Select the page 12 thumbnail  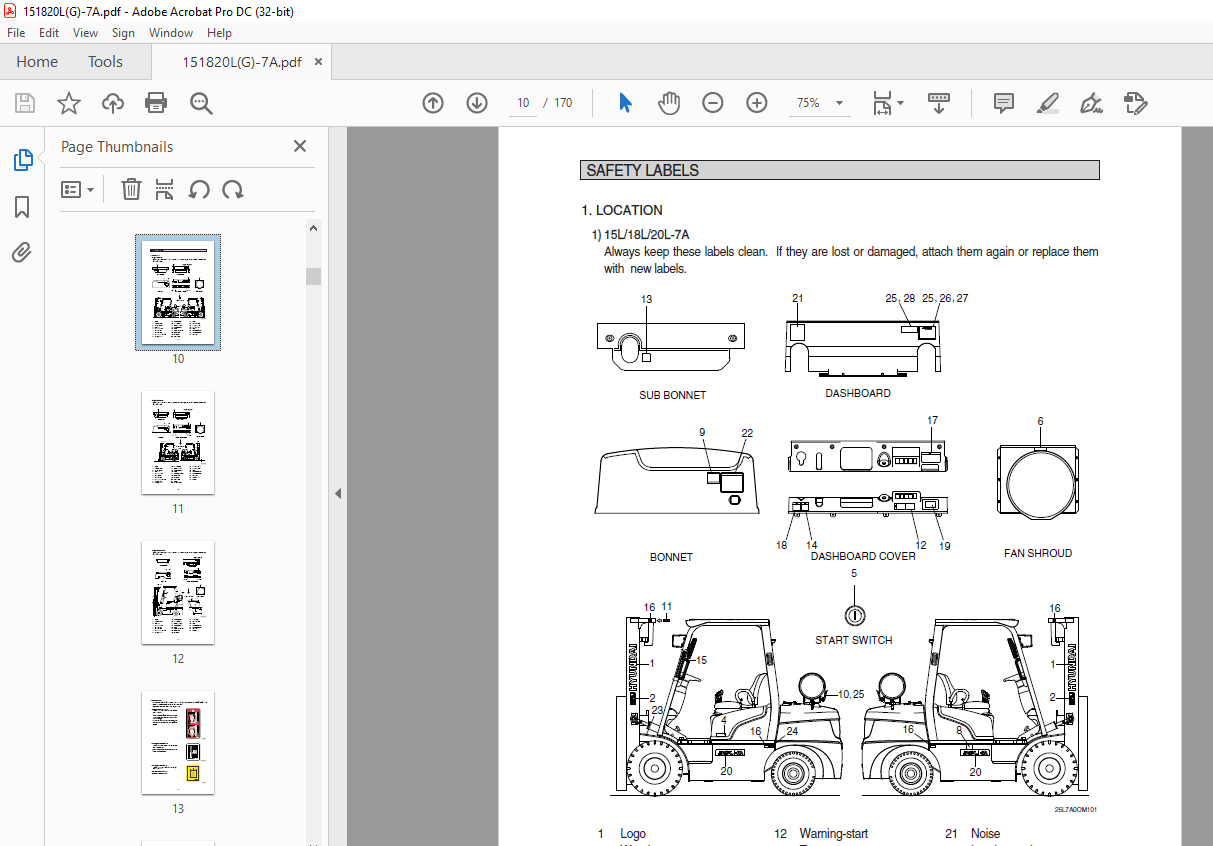[x=178, y=593]
